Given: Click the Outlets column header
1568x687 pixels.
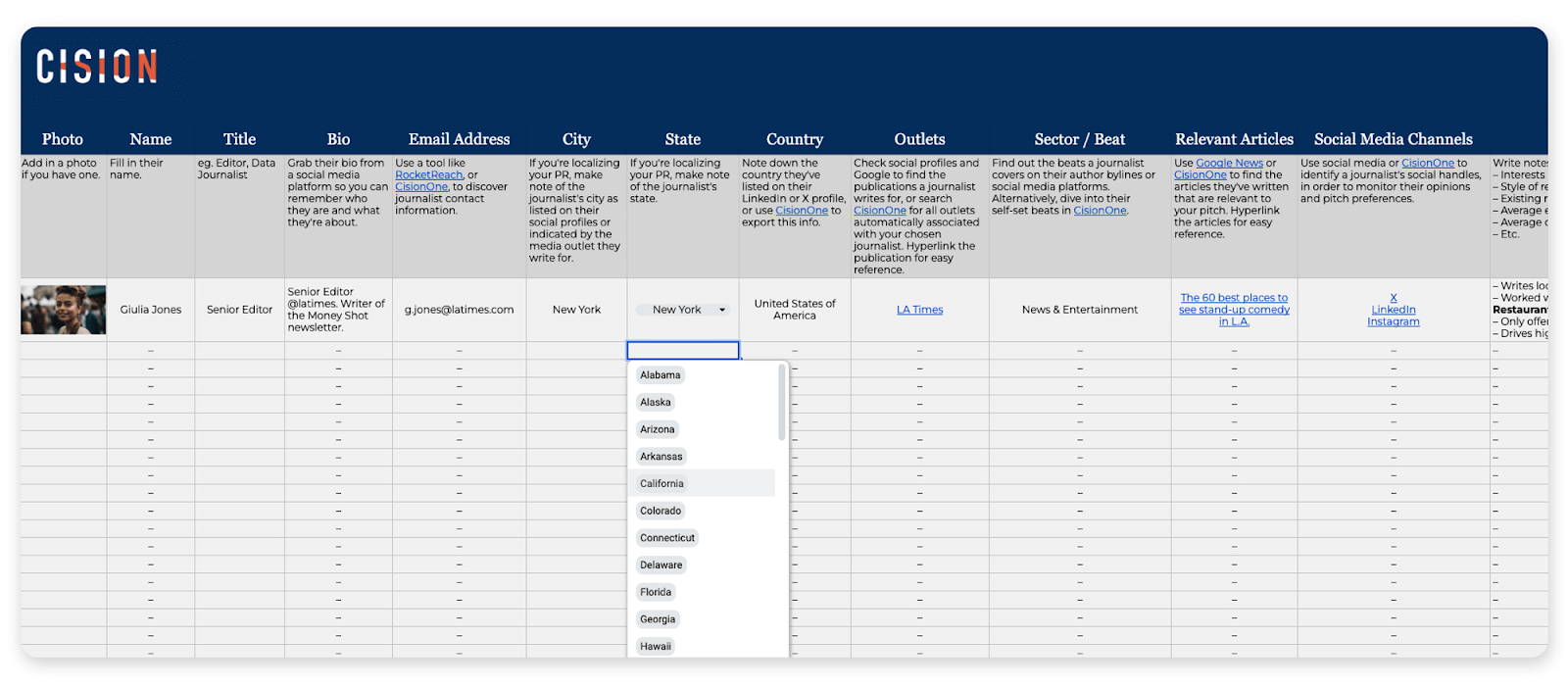Looking at the screenshot, I should [919, 139].
